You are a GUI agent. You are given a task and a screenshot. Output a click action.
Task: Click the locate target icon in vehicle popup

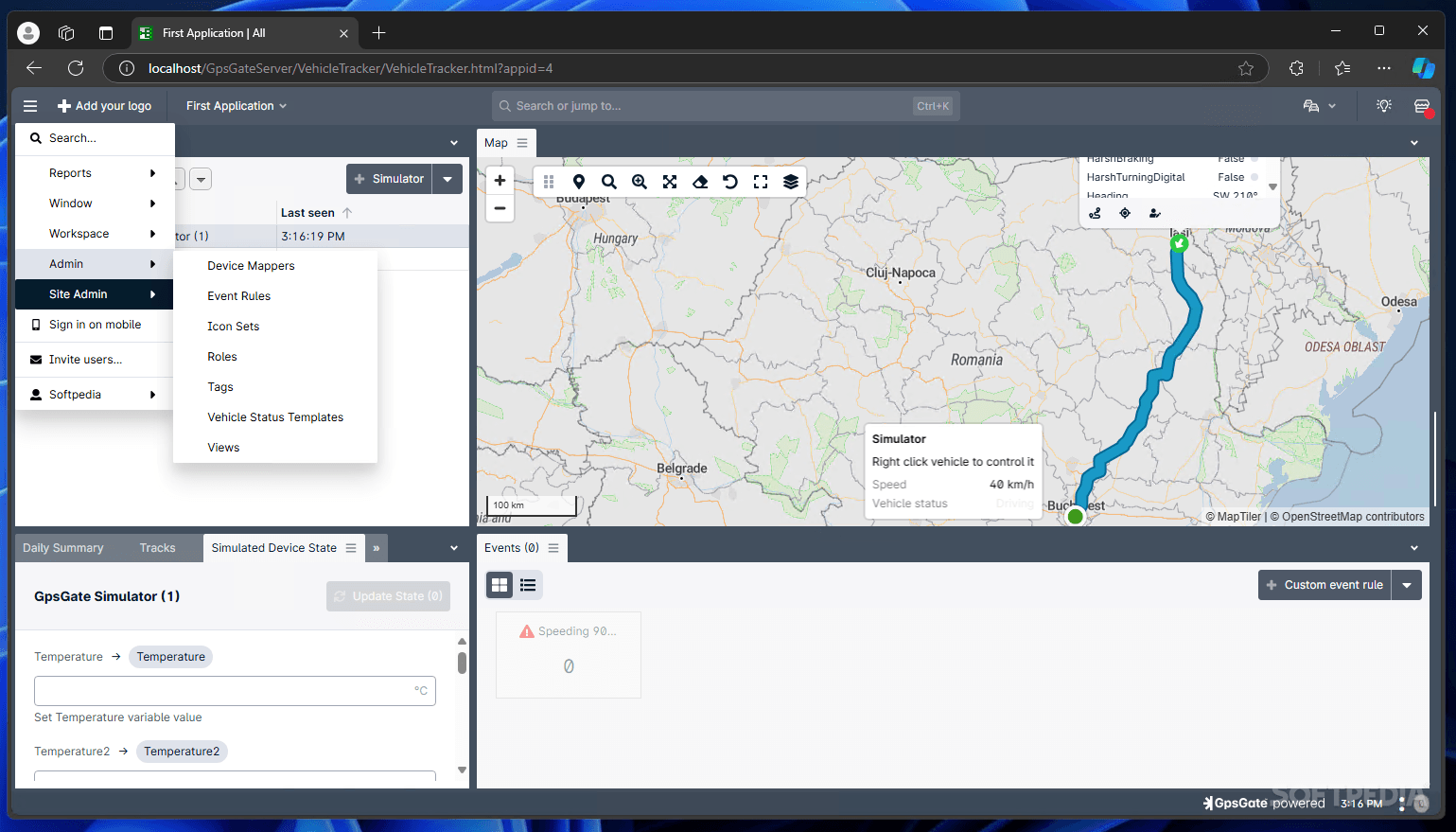pyautogui.click(x=1125, y=213)
